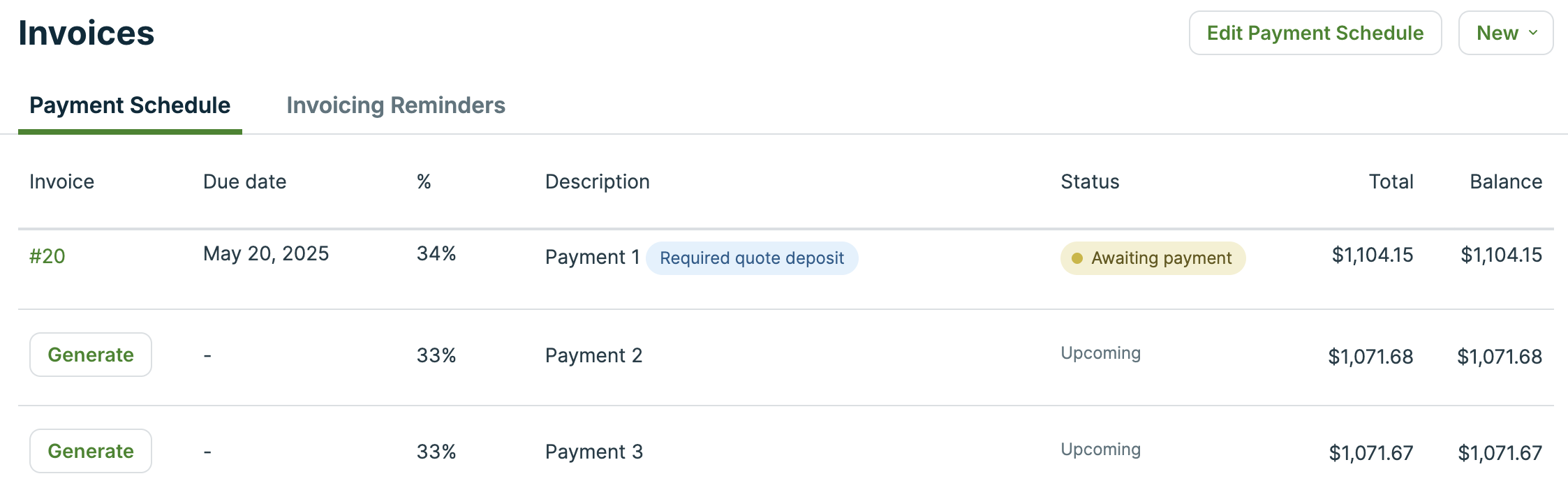
Task: Click the Required quote deposit badge
Action: pyautogui.click(x=752, y=258)
